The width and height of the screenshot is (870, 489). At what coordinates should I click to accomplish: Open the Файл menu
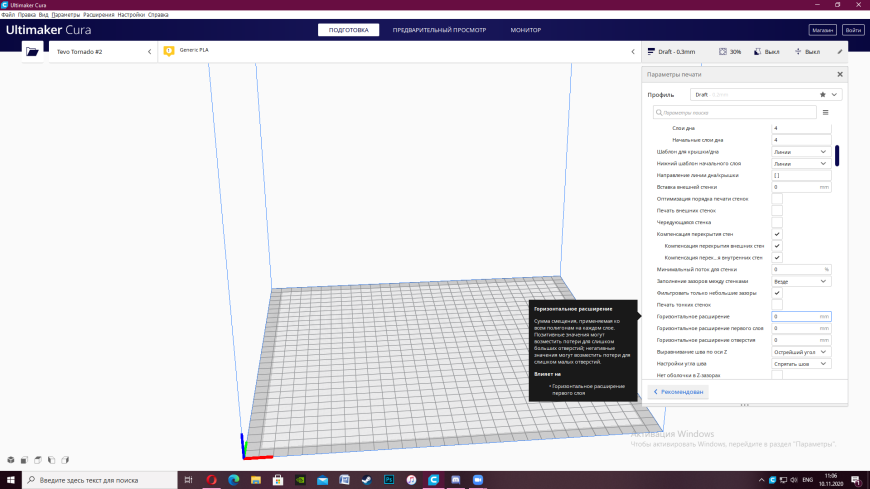pos(8,14)
